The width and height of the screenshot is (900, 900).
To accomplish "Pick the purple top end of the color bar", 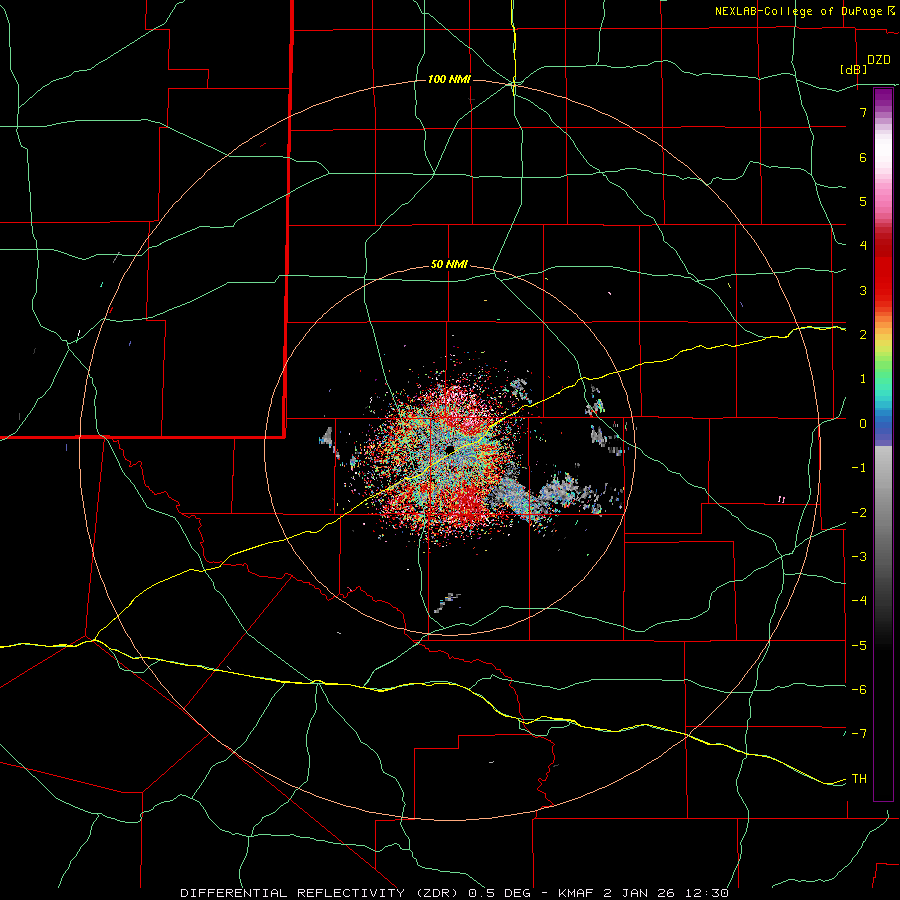I will coord(883,96).
